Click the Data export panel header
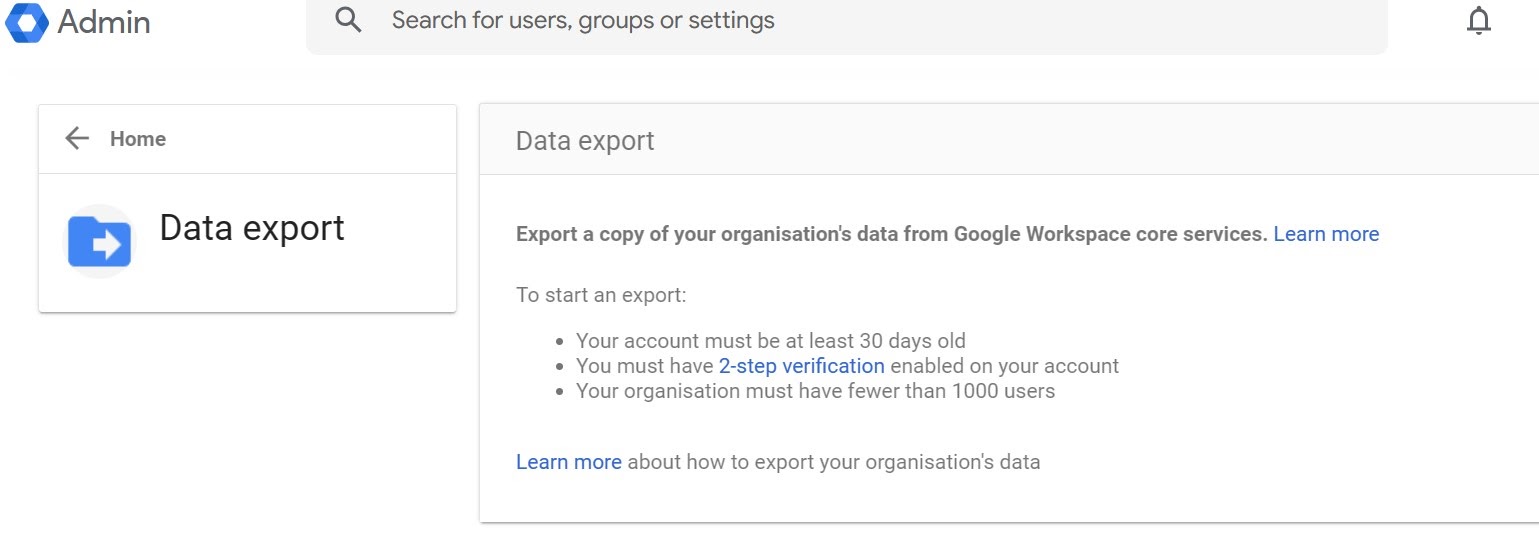Image resolution: width=1539 pixels, height=547 pixels. (585, 141)
